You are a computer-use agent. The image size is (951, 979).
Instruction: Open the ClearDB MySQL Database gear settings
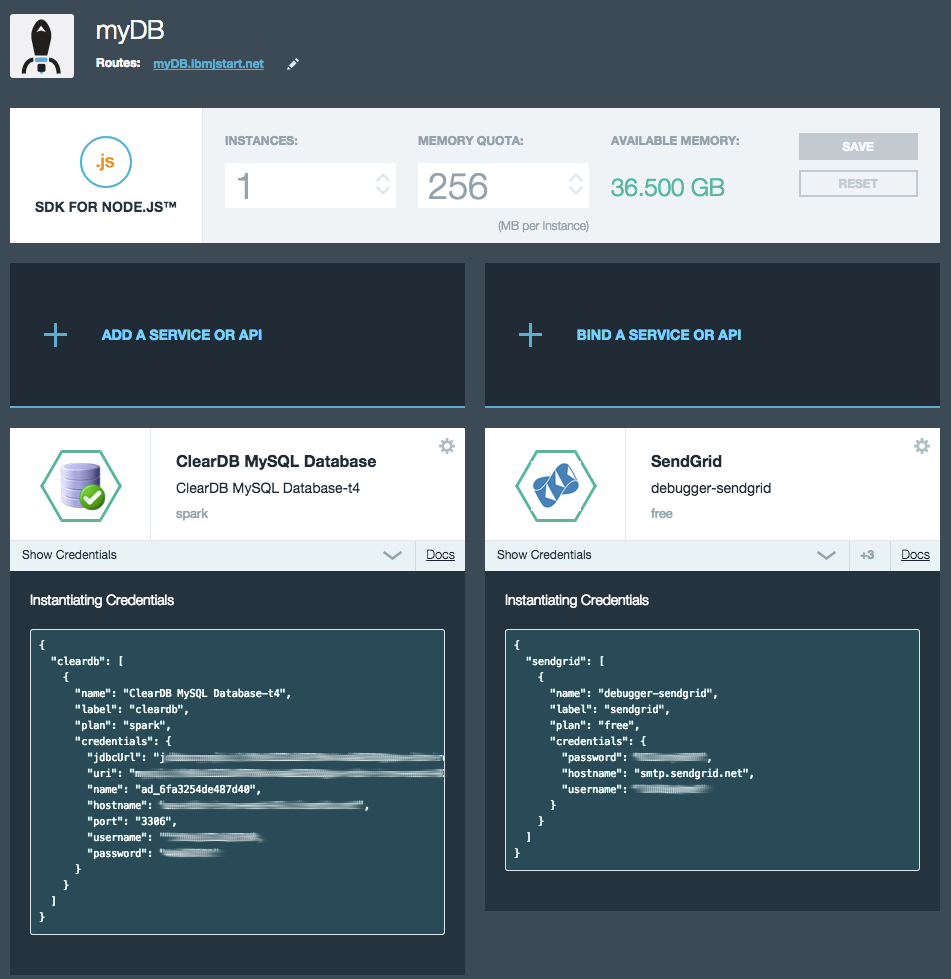pos(447,446)
